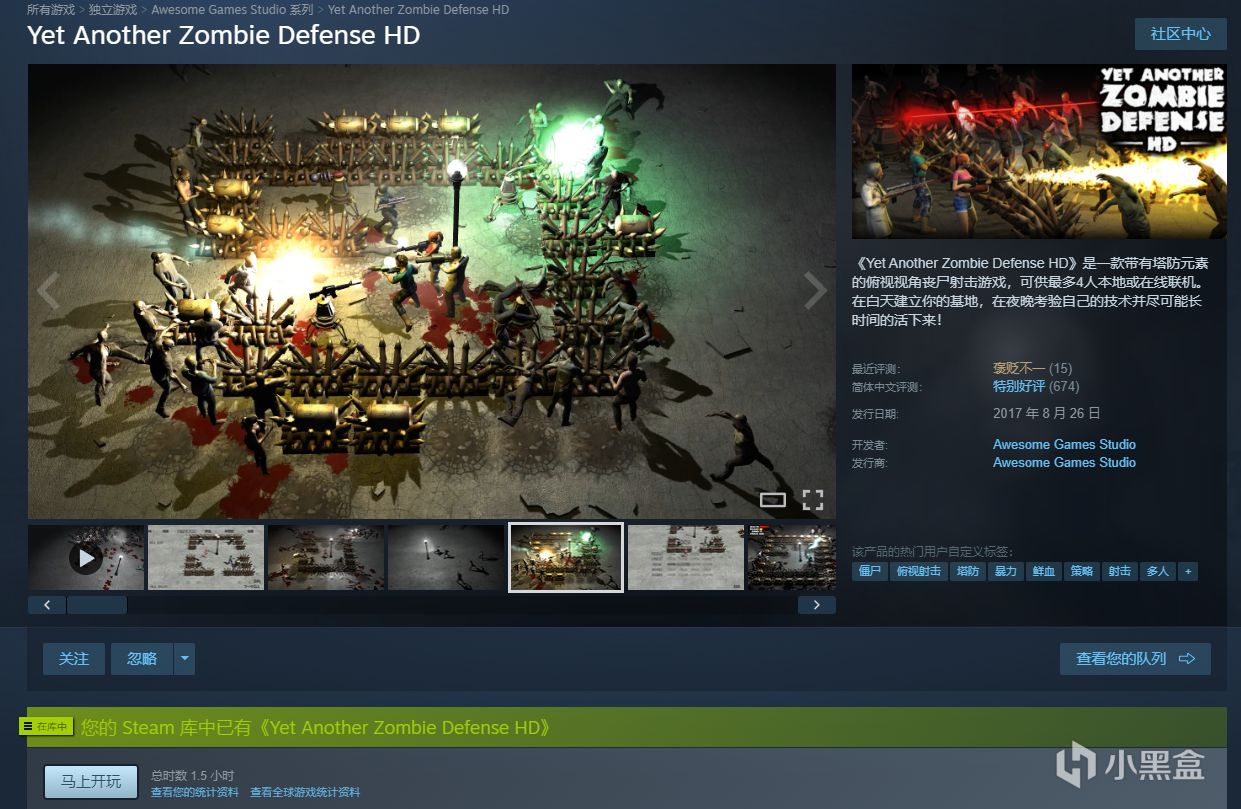Select 塔防 tag

tap(967, 571)
